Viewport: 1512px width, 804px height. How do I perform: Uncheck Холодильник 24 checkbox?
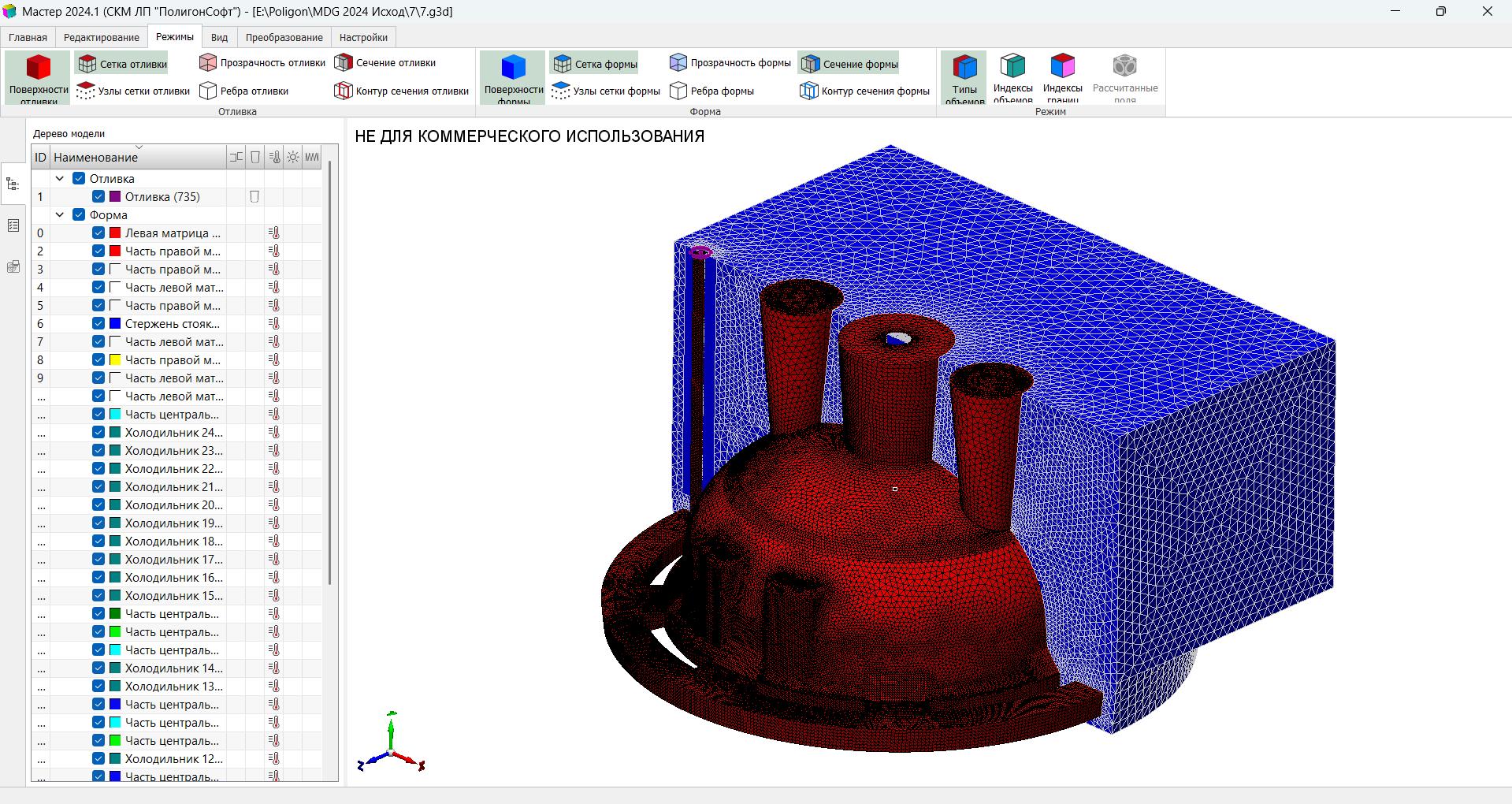pos(98,432)
